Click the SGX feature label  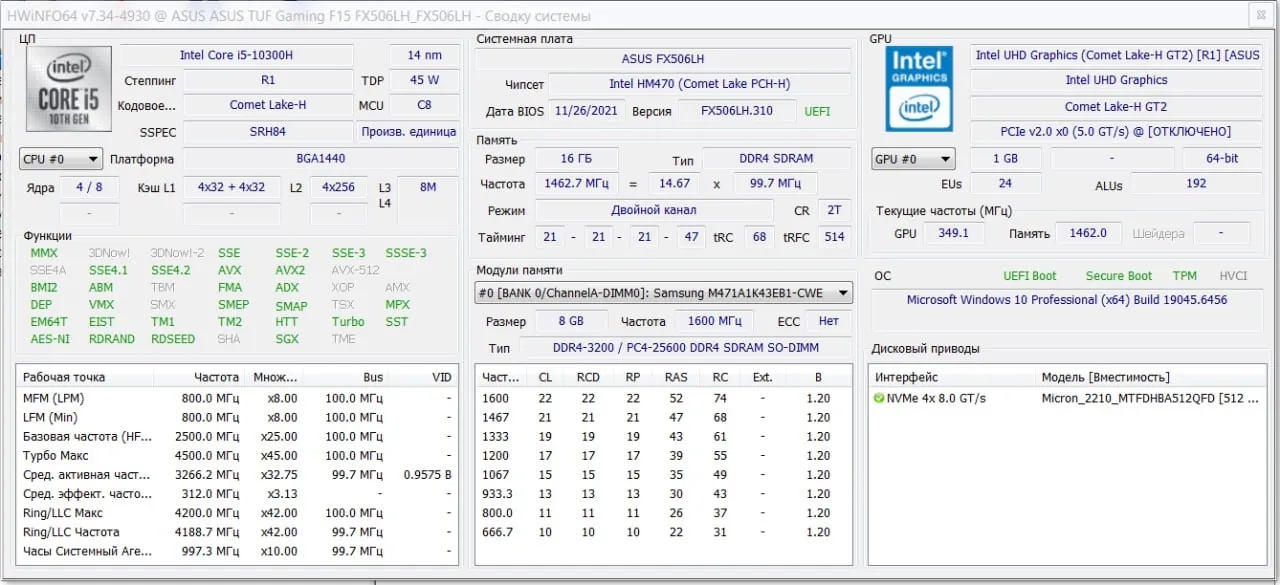287,339
